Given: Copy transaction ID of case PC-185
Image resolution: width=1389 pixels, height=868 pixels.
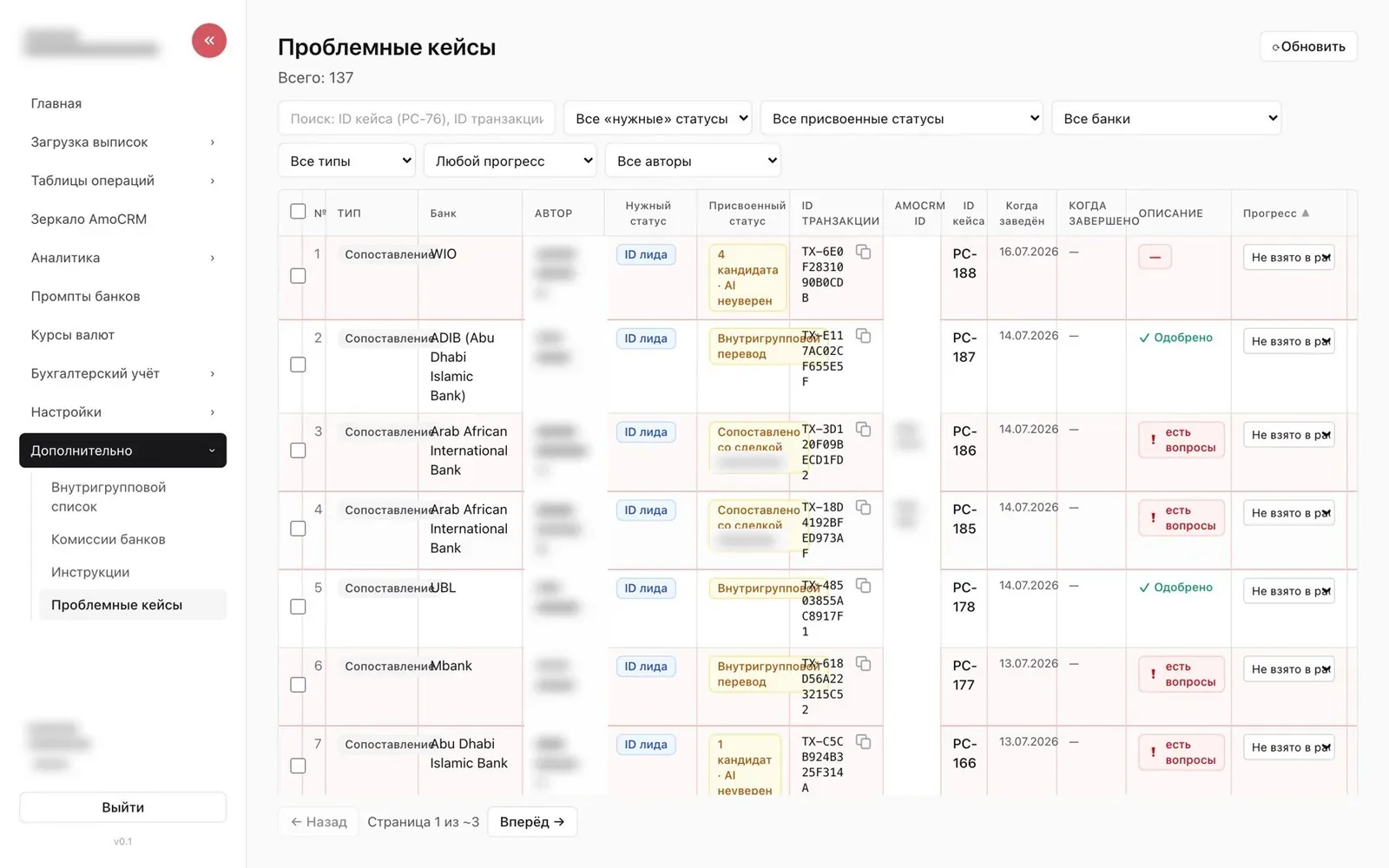Looking at the screenshot, I should coord(864,508).
